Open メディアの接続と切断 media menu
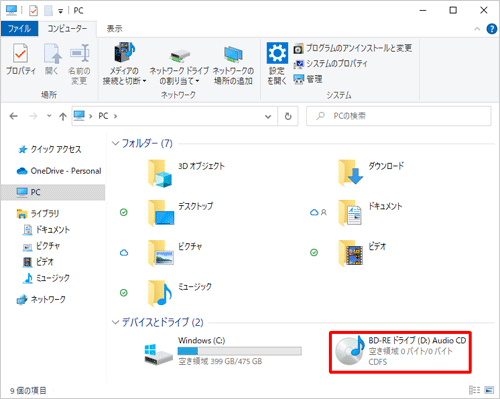This screenshot has height=399, width=500. [x=124, y=64]
